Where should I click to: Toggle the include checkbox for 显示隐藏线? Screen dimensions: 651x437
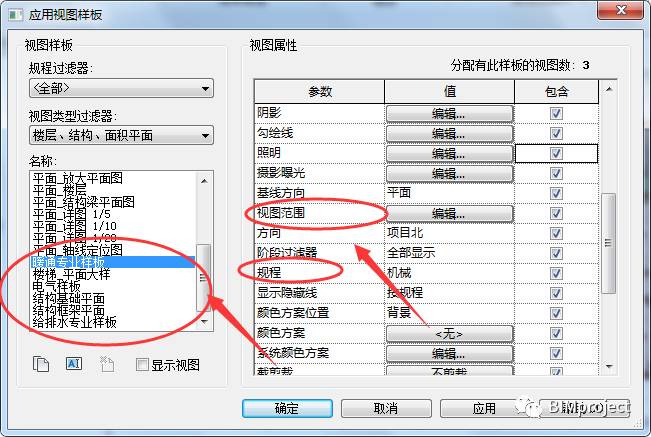point(556,293)
